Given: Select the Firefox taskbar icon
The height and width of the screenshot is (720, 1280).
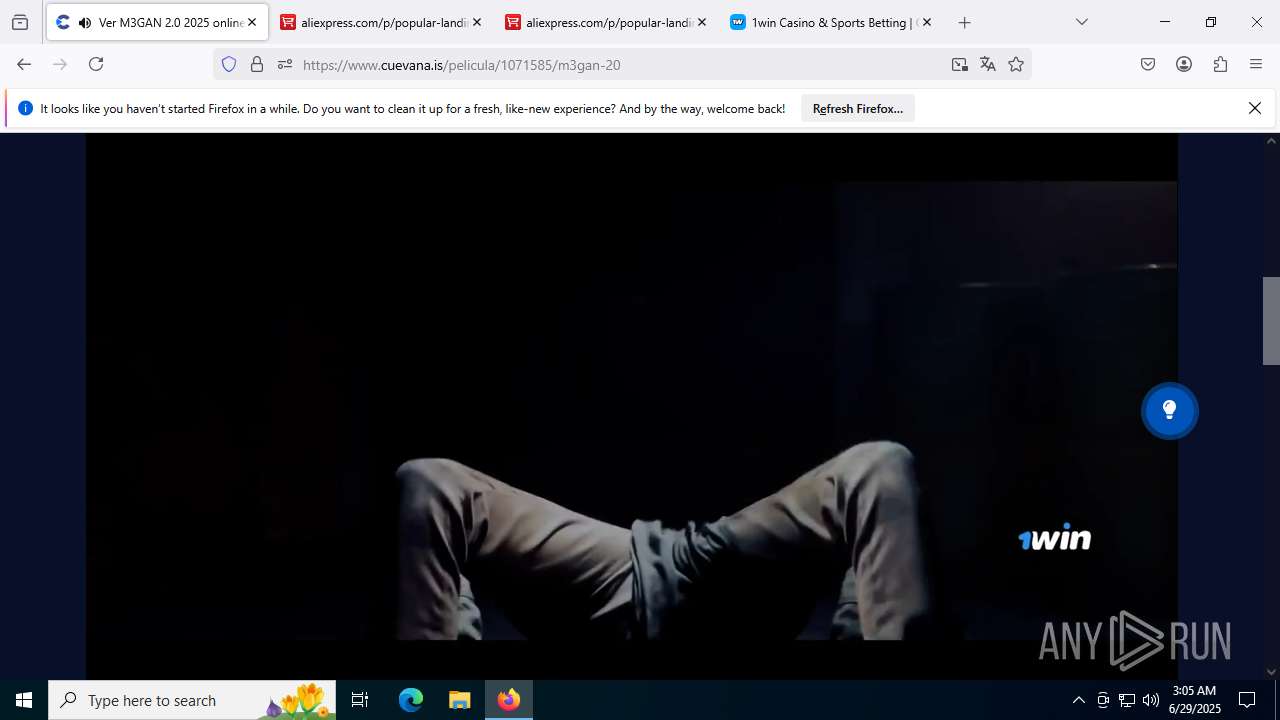Looking at the screenshot, I should (509, 700).
